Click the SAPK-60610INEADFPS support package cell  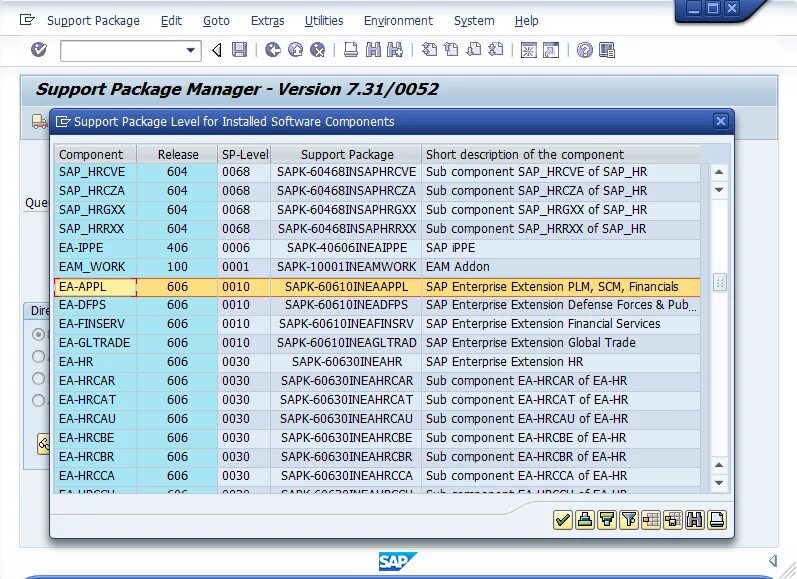pos(346,304)
